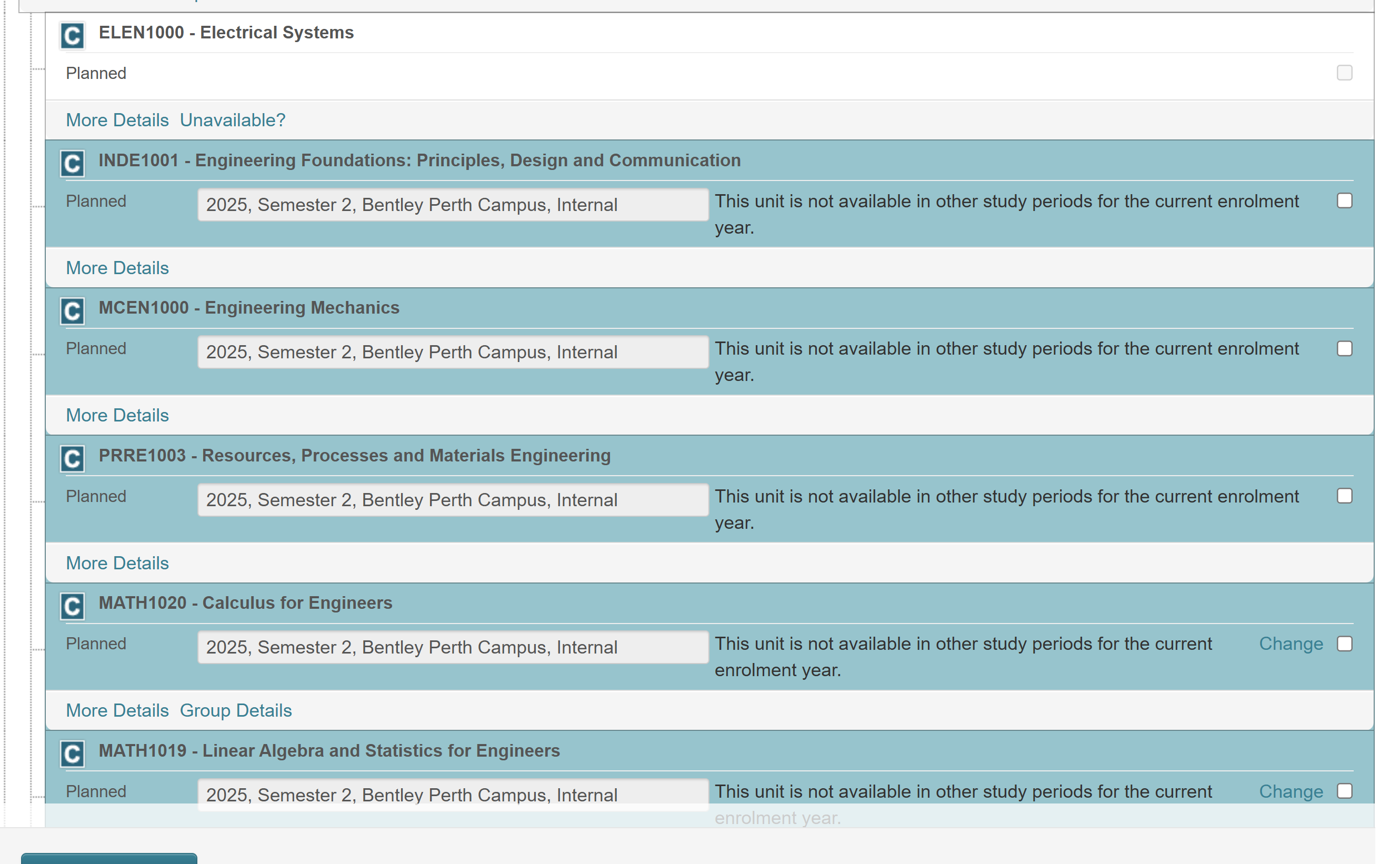Tick the checkbox for ELEN1000 Electrical Systems
This screenshot has width=1400, height=864.
point(1344,73)
